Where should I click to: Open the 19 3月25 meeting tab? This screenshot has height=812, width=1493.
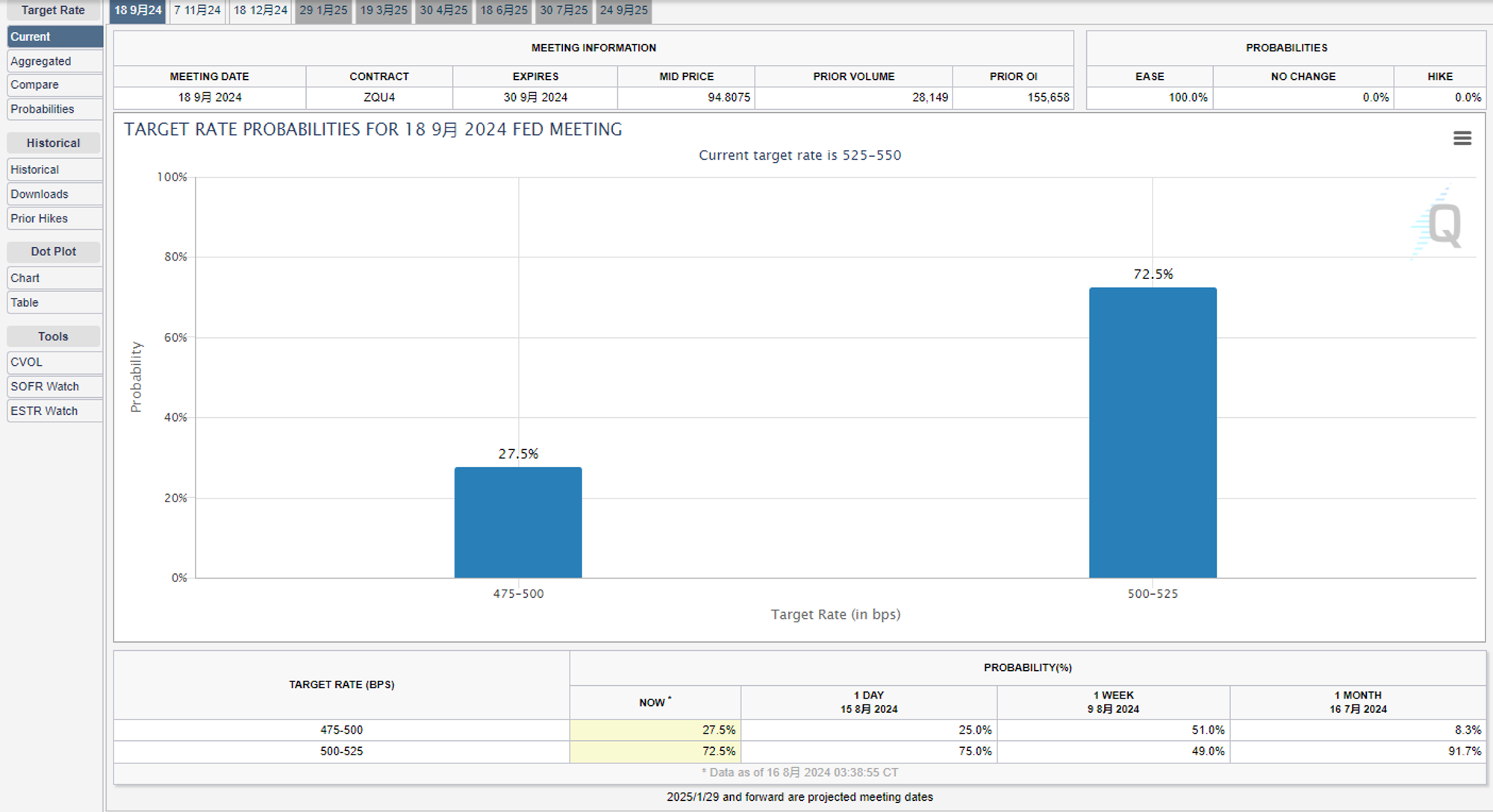tap(384, 10)
